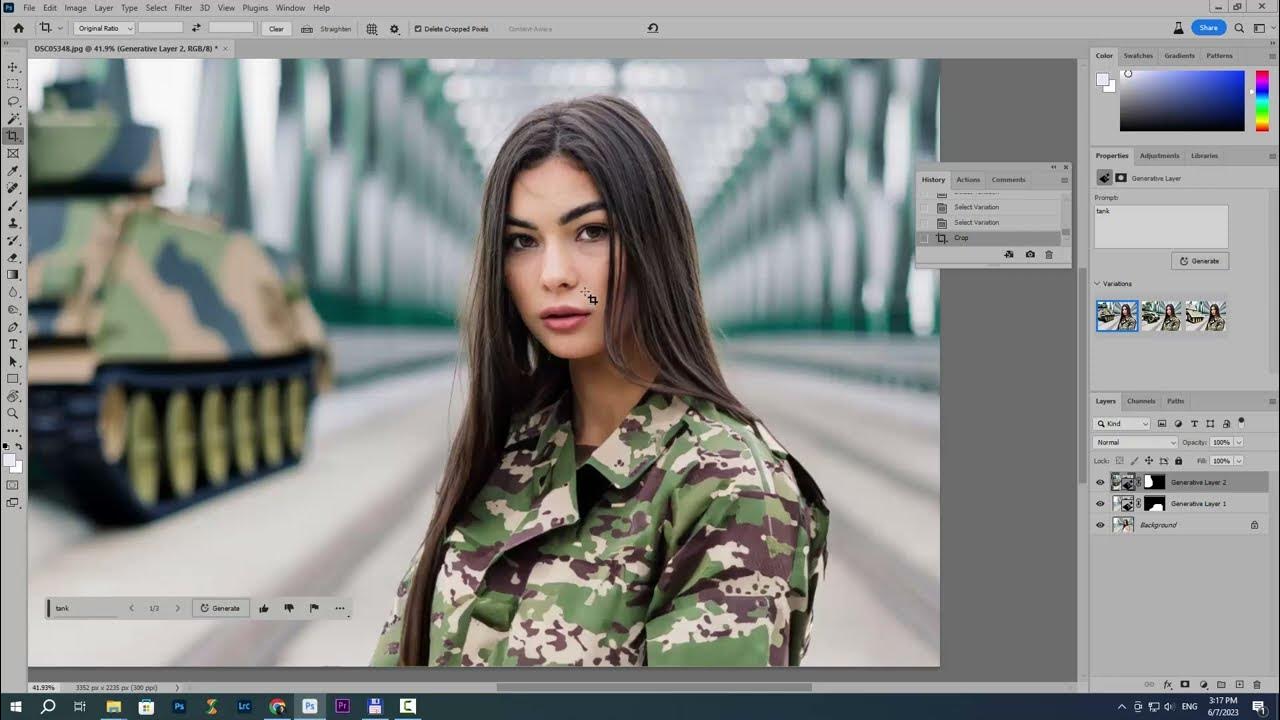Screen dimensions: 1280x720
Task: Click Generate in Properties panel
Action: click(1200, 261)
